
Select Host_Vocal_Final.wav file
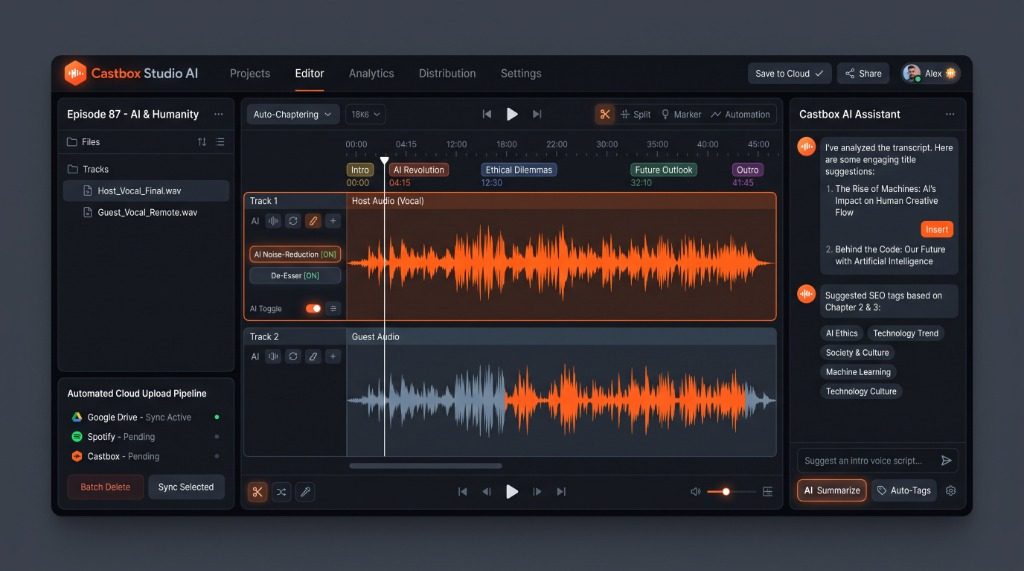146,191
